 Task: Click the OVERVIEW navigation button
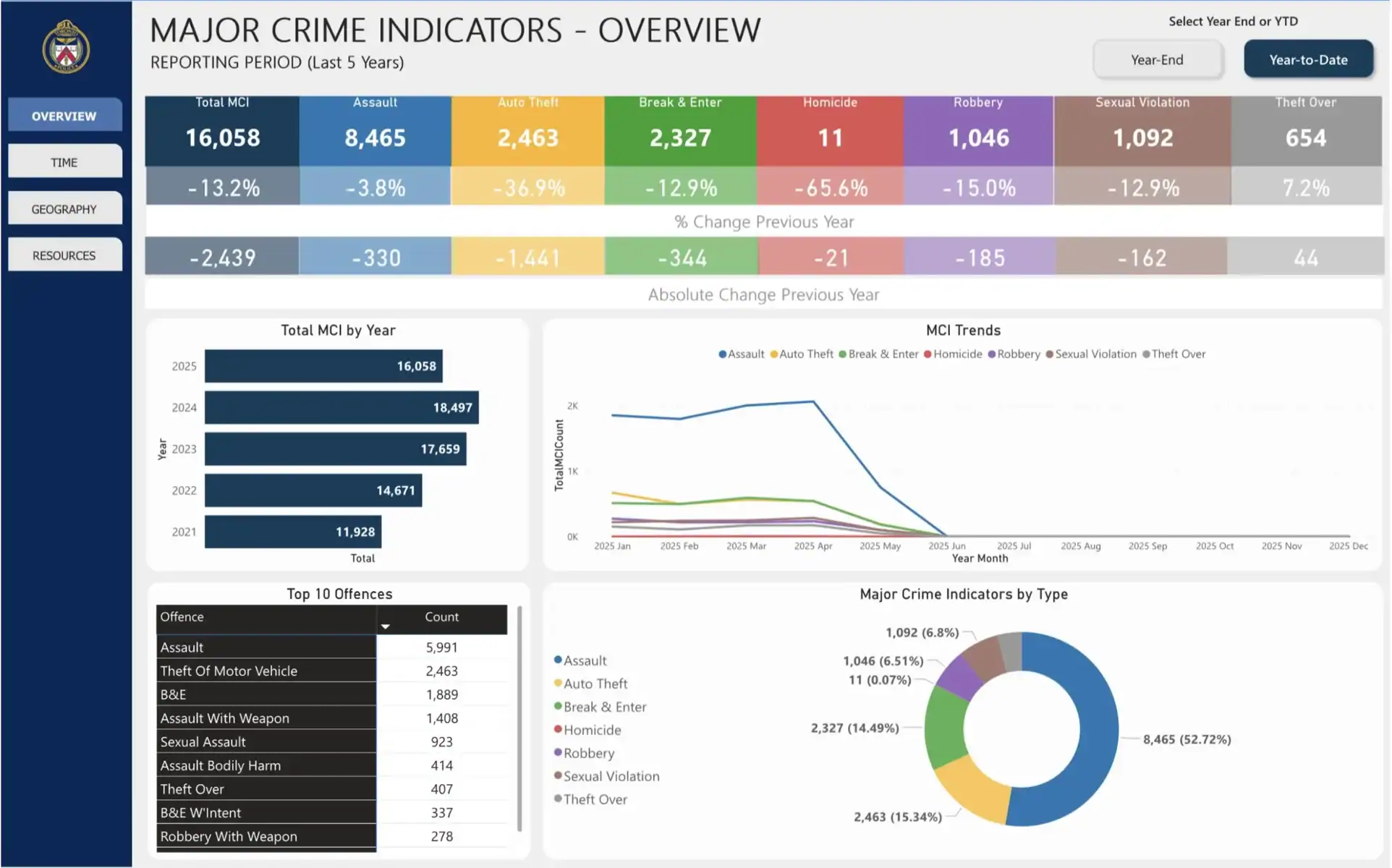tap(64, 116)
